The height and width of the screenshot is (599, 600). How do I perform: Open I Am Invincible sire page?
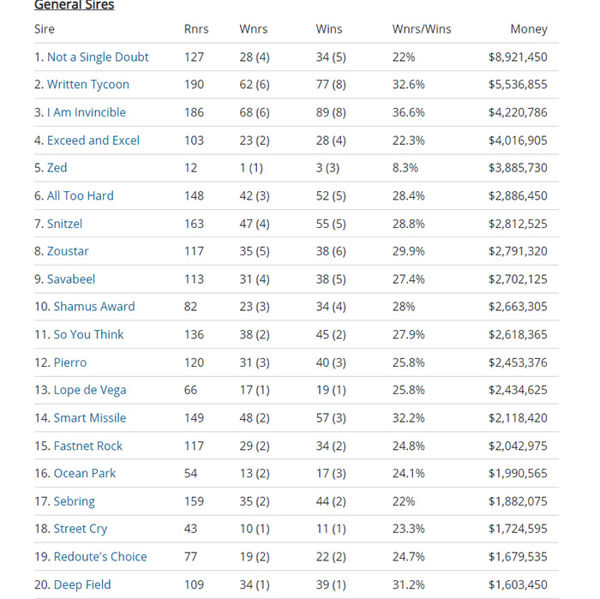click(x=86, y=113)
